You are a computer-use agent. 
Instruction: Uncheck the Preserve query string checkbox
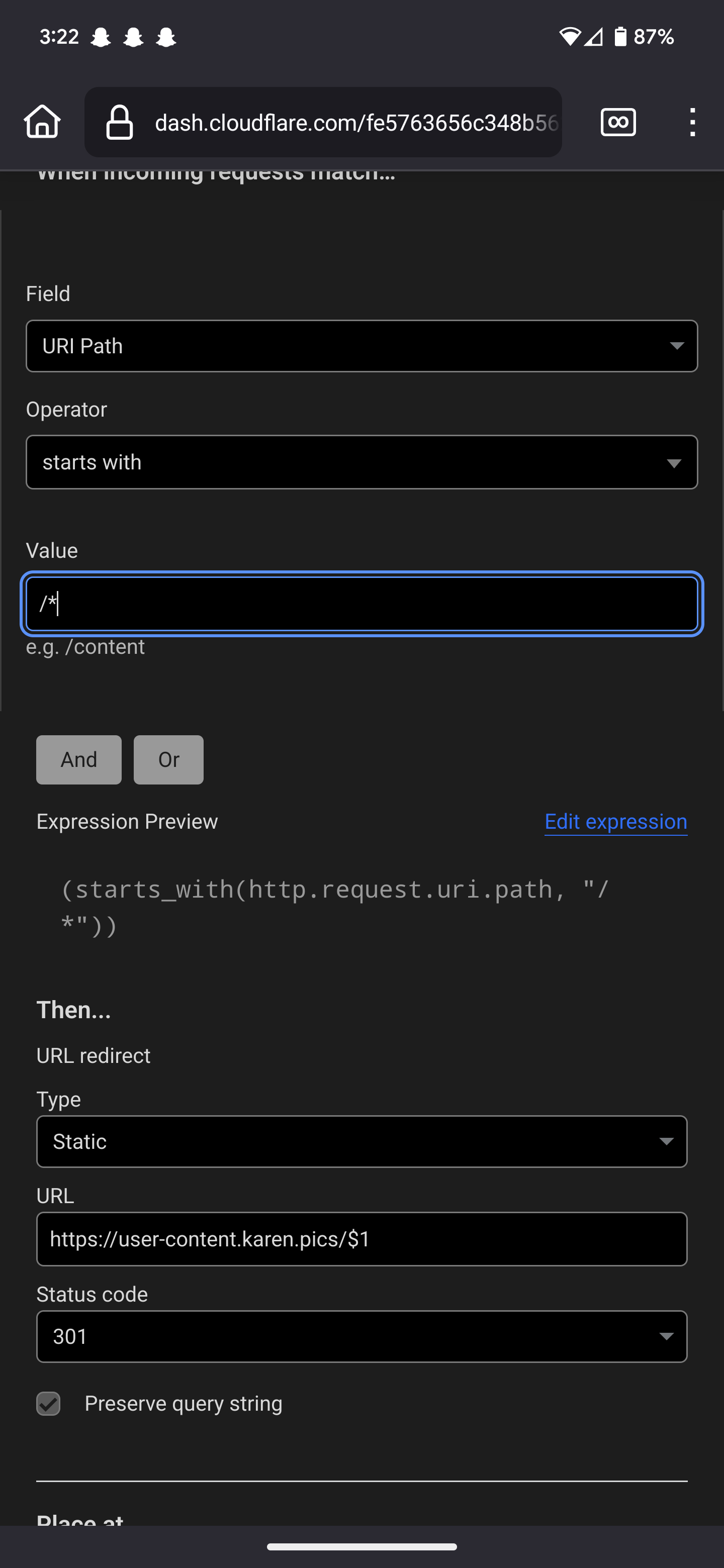[49, 1403]
